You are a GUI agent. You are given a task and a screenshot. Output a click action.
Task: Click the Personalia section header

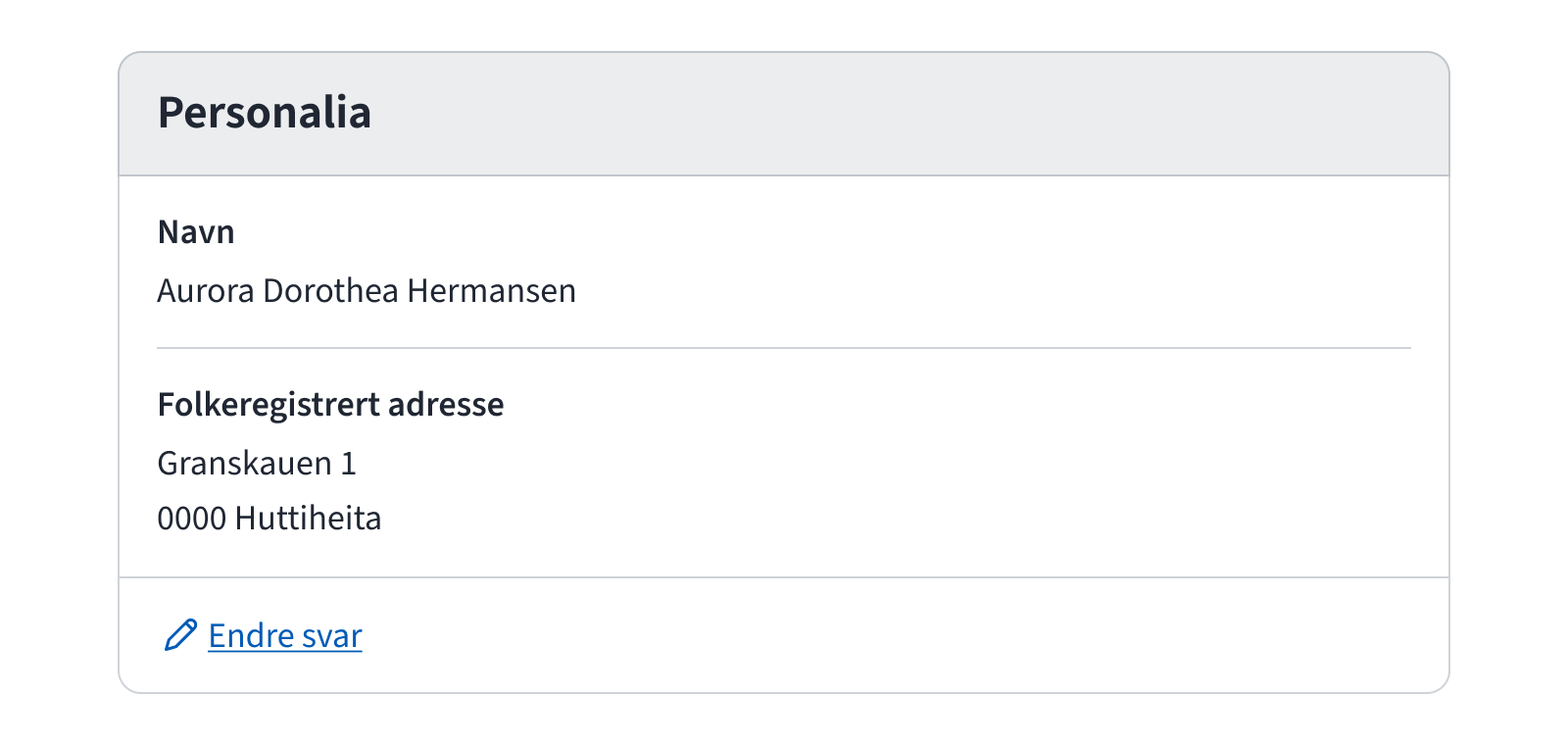point(266,112)
